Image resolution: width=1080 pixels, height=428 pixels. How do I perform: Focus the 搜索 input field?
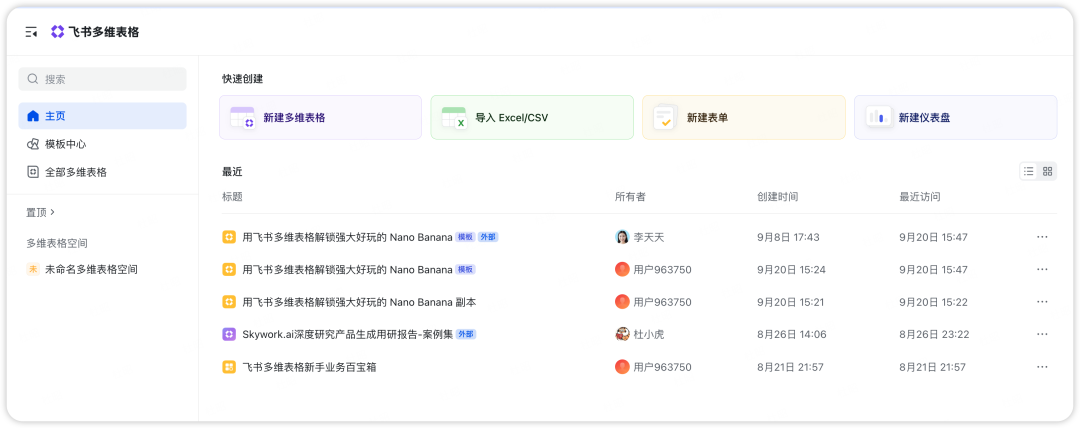click(x=102, y=79)
